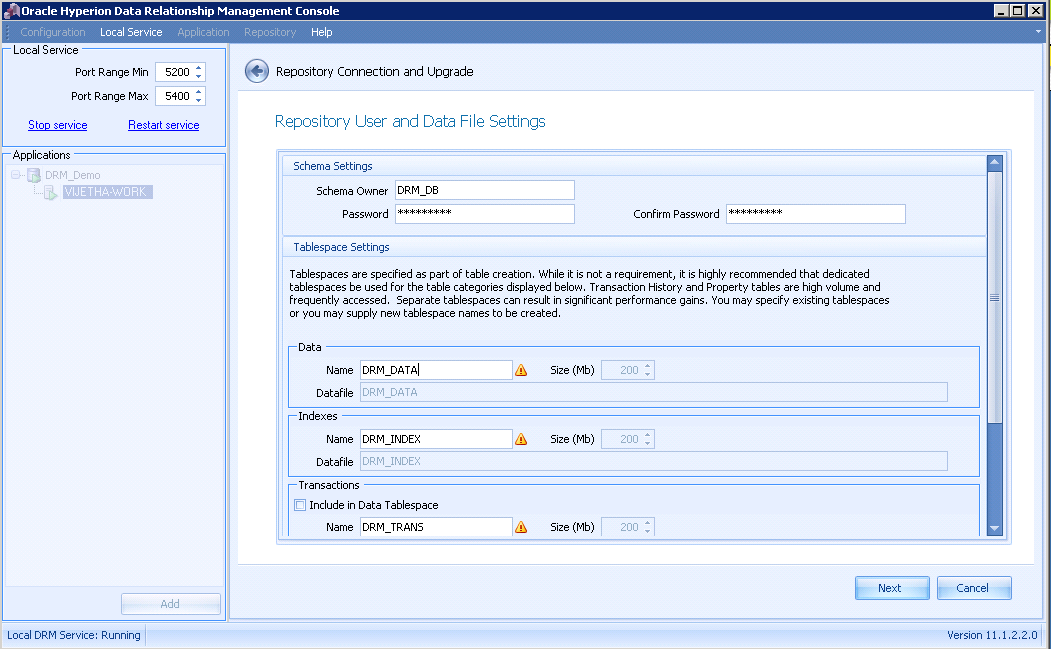Screen dimensions: 1051x649
Task: Click the Indexes Datafile field
Action: tap(654, 461)
